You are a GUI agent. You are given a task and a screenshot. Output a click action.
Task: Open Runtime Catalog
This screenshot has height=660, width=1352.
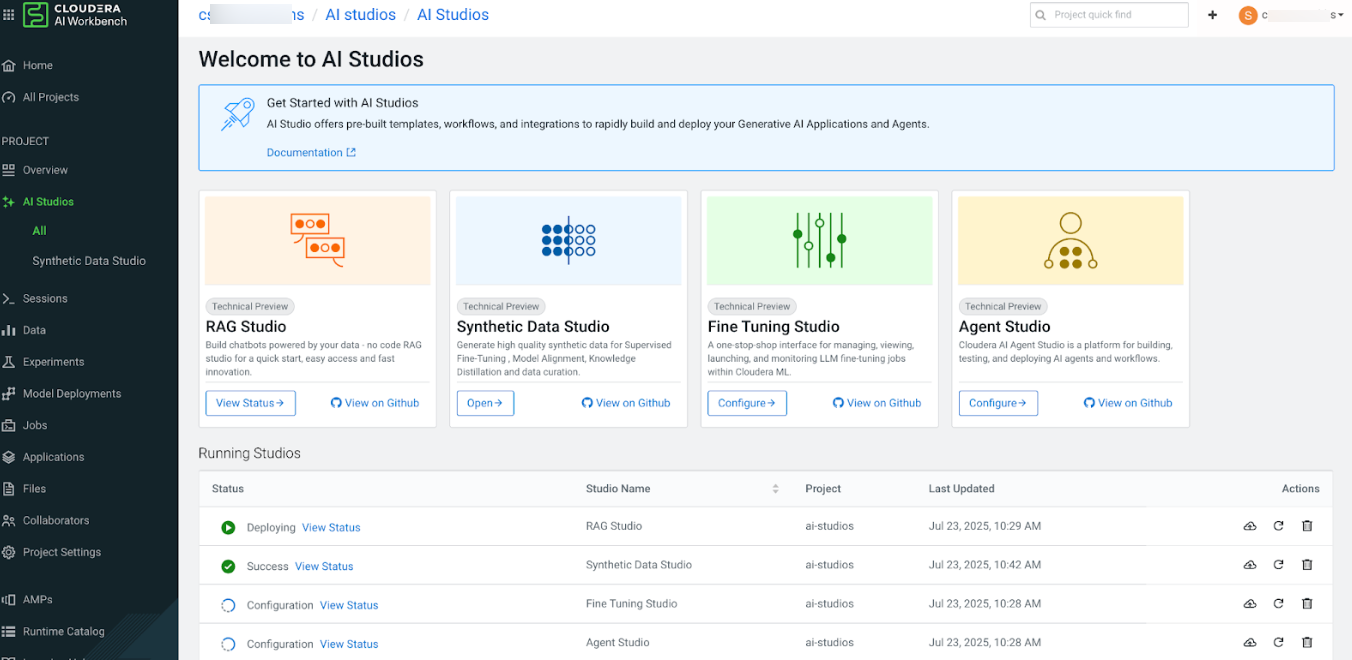[63, 632]
